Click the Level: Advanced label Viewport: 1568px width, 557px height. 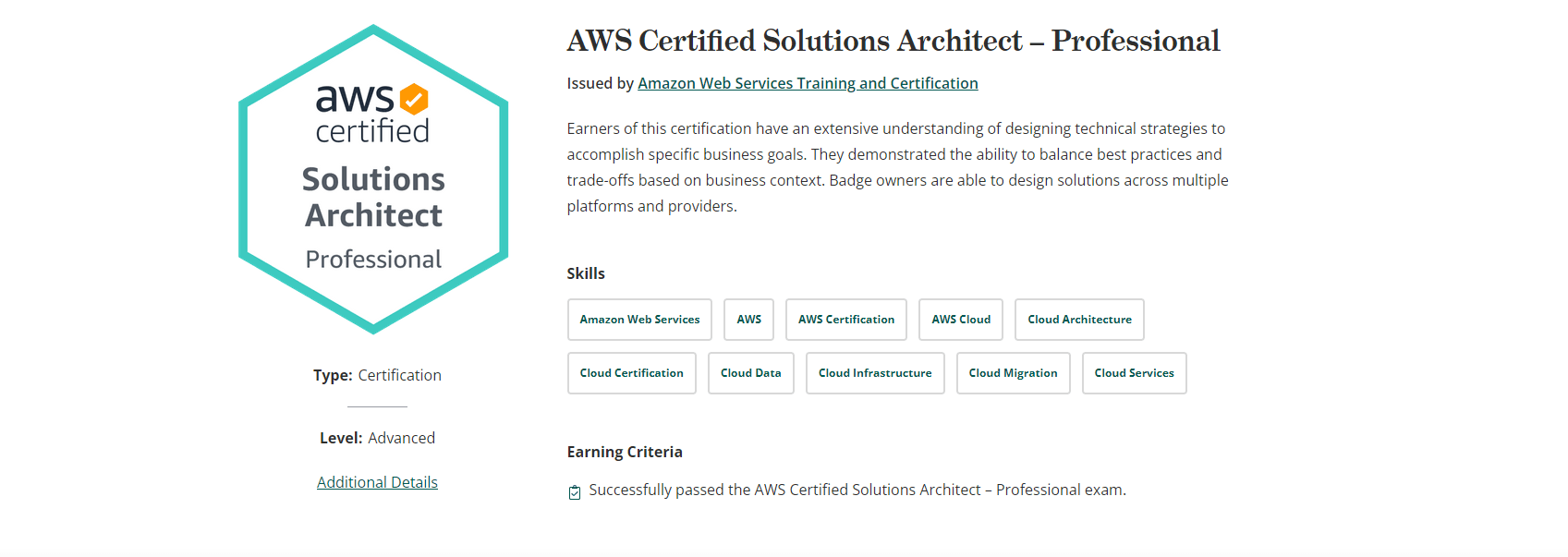pos(377,438)
